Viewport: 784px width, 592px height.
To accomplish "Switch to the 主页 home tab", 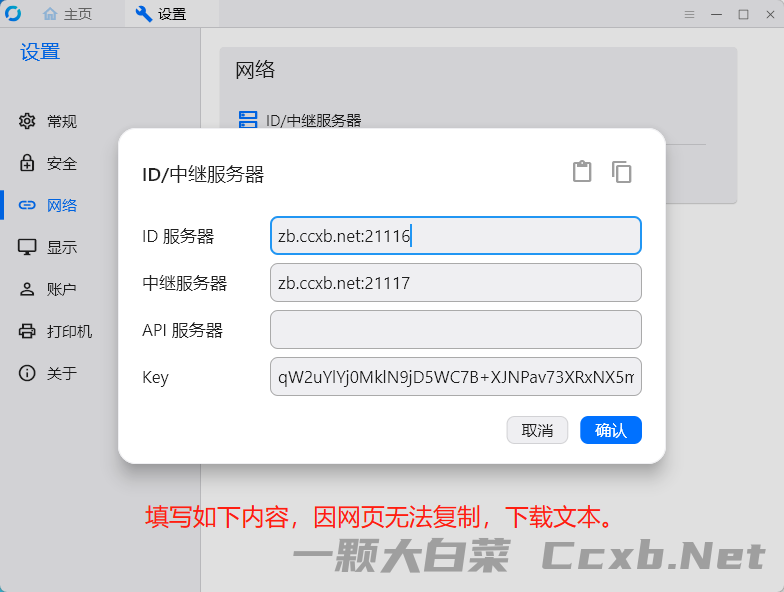I will point(68,14).
